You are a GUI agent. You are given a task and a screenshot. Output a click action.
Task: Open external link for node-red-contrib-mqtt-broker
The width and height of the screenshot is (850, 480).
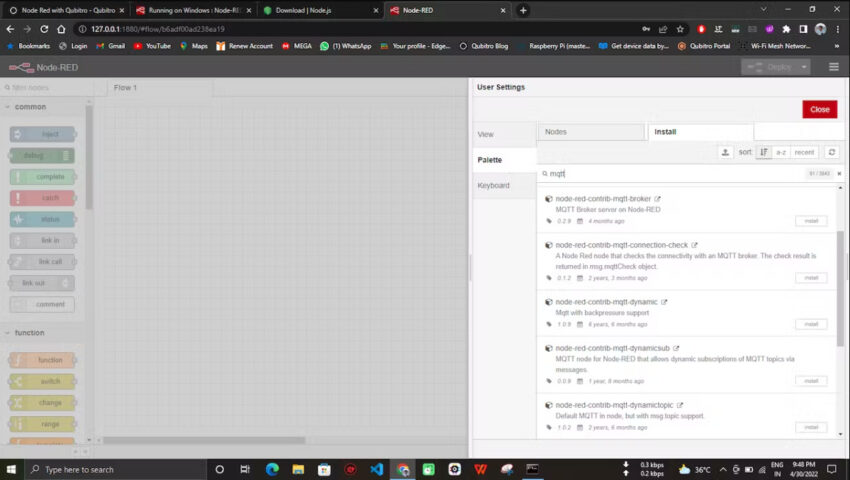tap(657, 199)
